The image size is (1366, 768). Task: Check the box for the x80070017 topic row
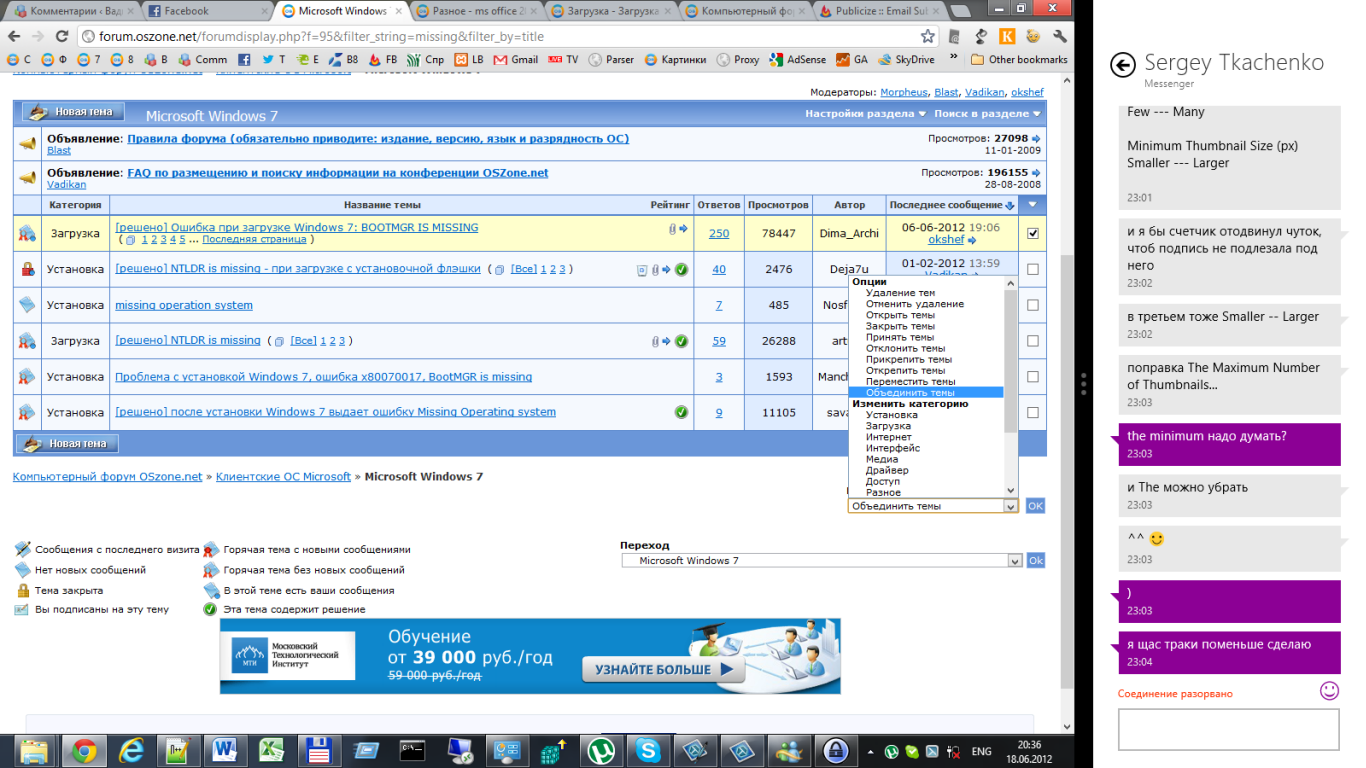click(x=1033, y=377)
